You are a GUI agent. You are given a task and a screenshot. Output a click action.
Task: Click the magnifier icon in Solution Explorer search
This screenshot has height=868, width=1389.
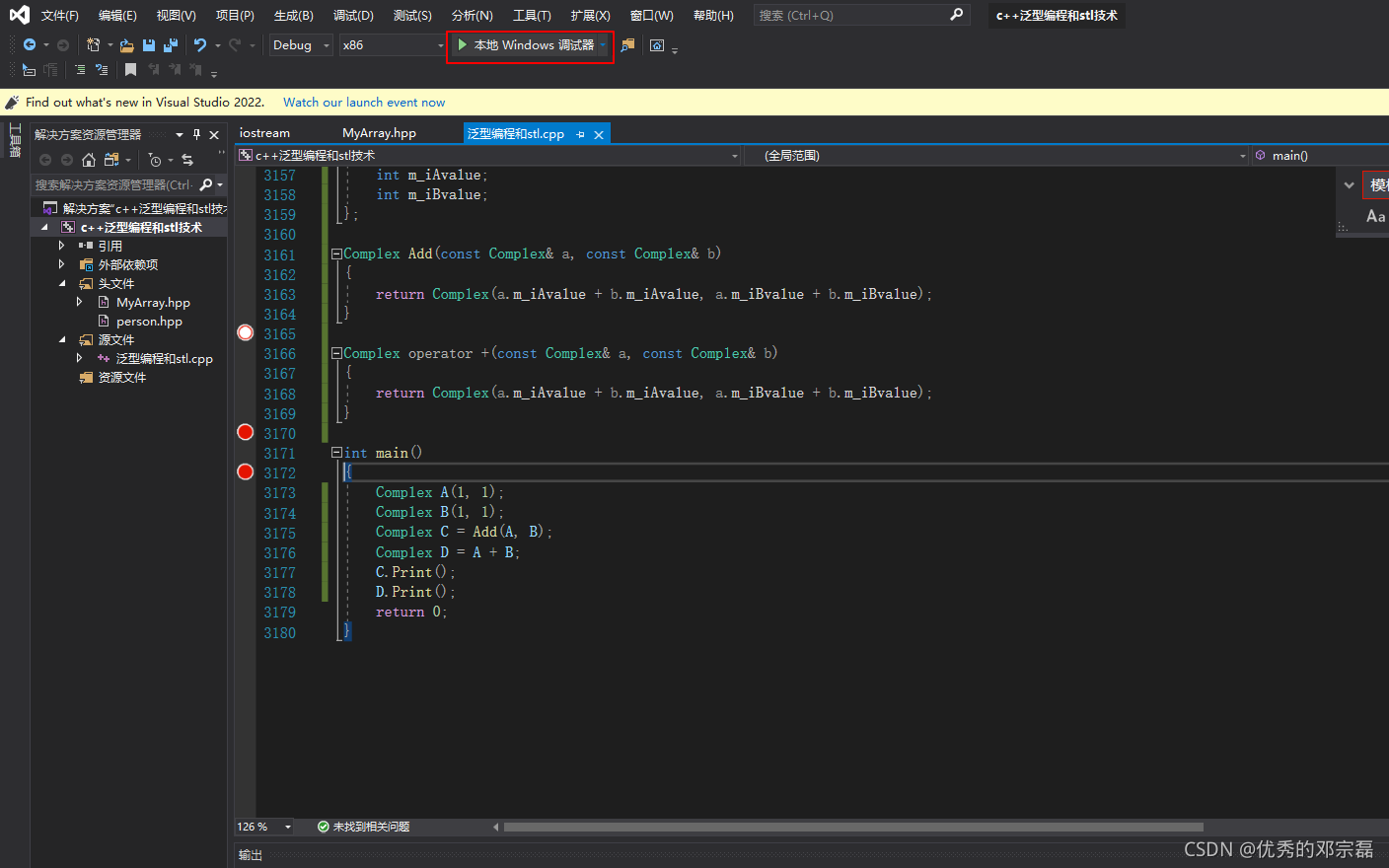(x=206, y=184)
